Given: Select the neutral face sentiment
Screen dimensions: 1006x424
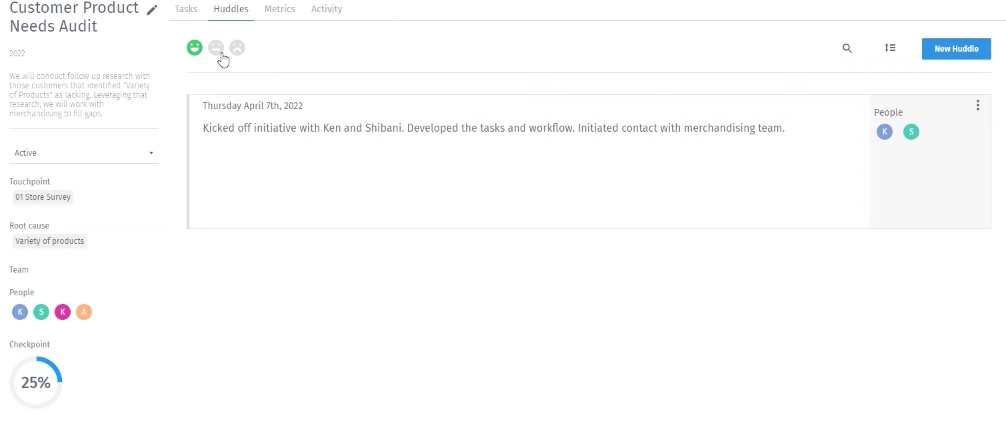Looking at the screenshot, I should [x=216, y=47].
